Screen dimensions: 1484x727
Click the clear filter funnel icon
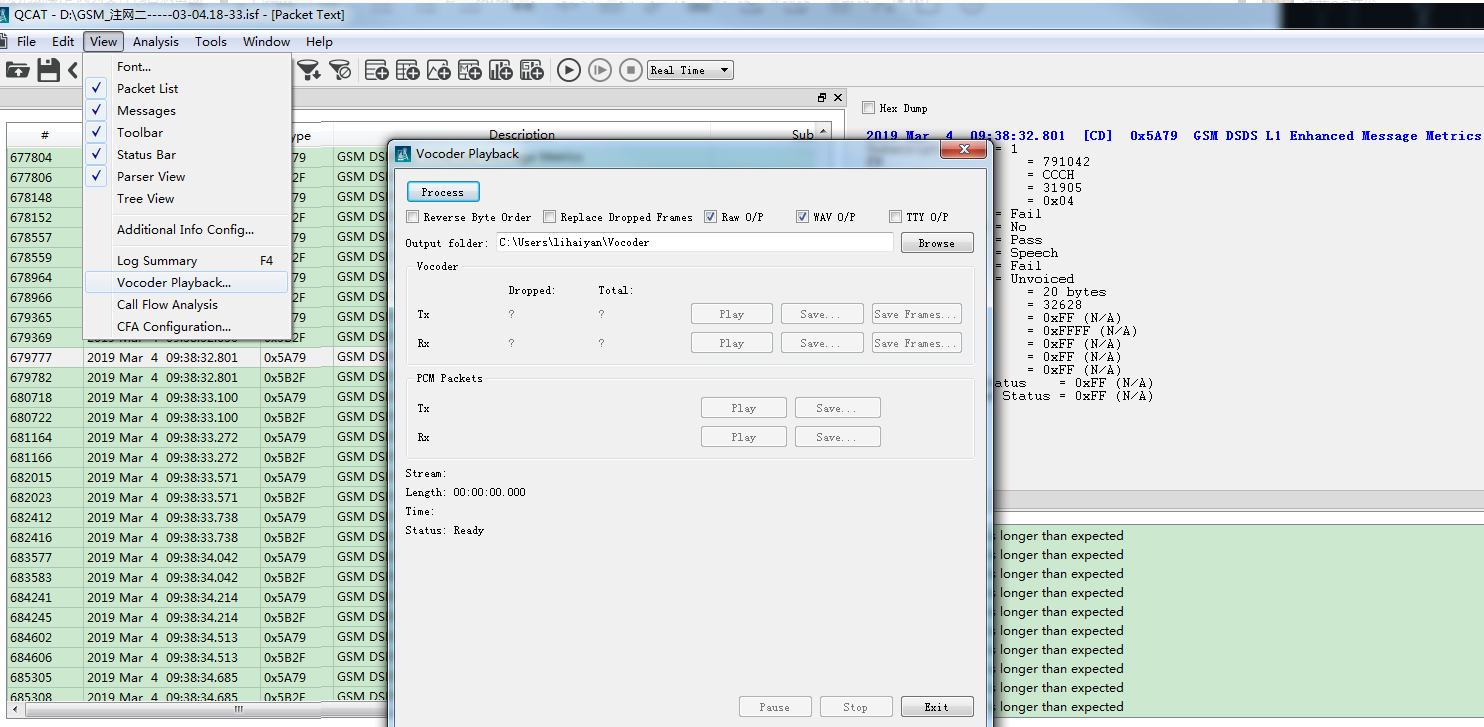click(340, 70)
